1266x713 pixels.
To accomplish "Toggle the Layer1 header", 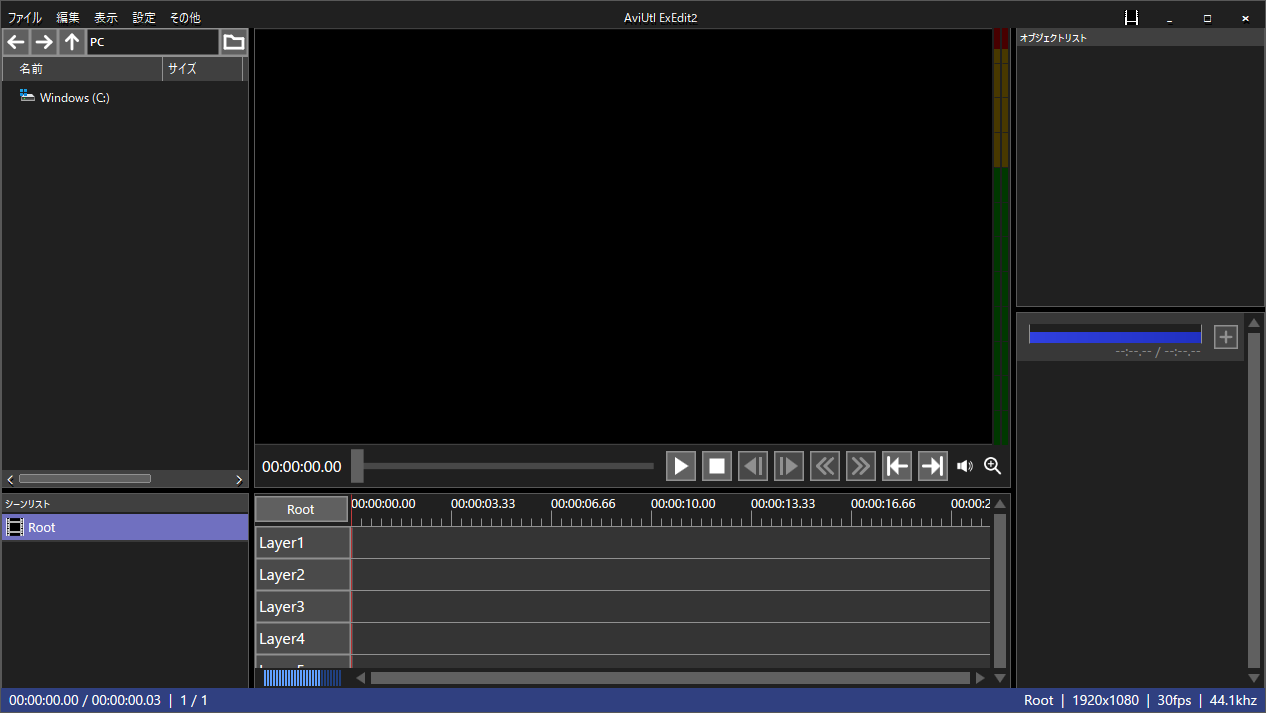I will point(302,543).
